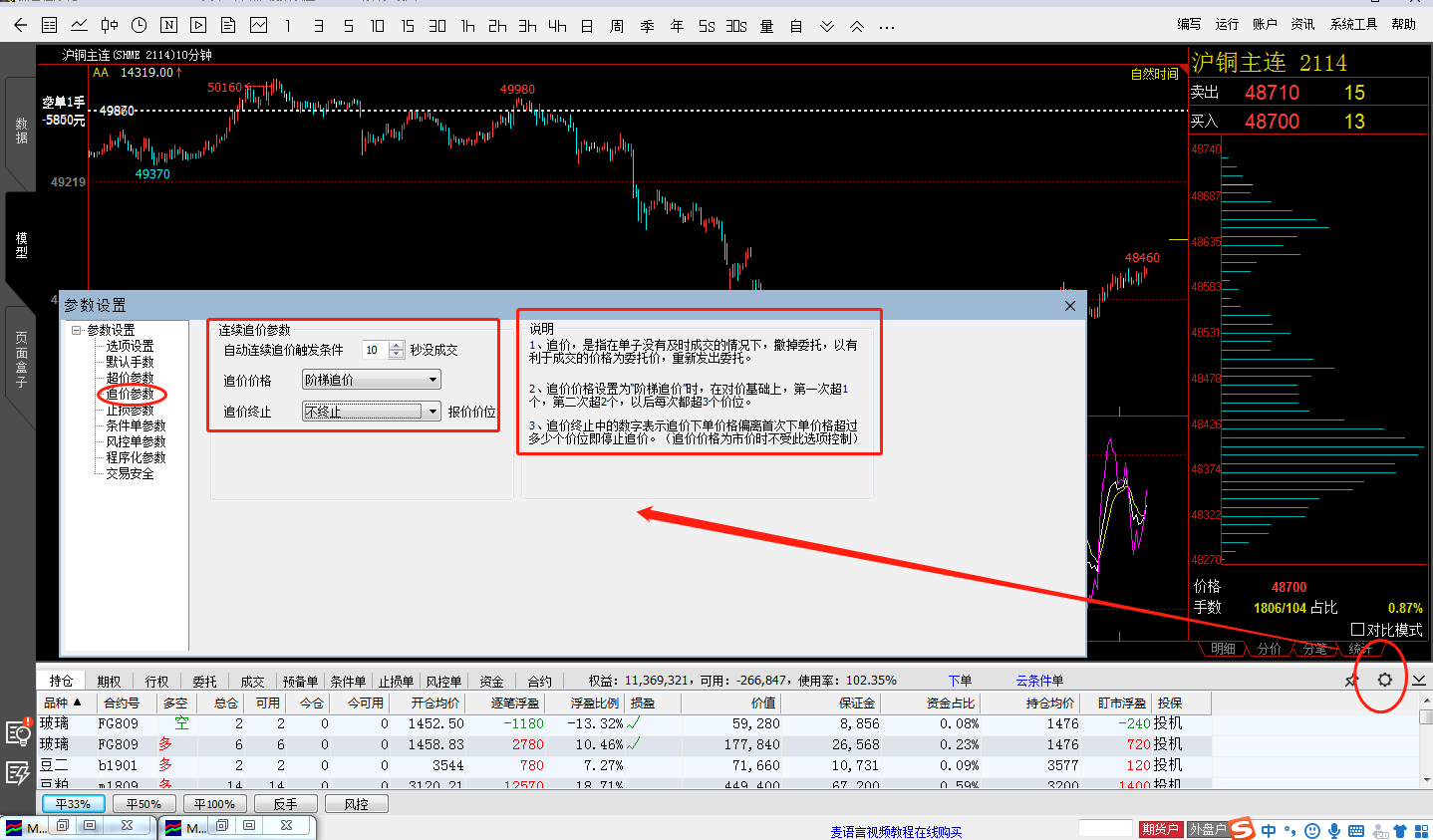This screenshot has width=1433, height=840.
Task: Click the 反手 button
Action: point(285,804)
